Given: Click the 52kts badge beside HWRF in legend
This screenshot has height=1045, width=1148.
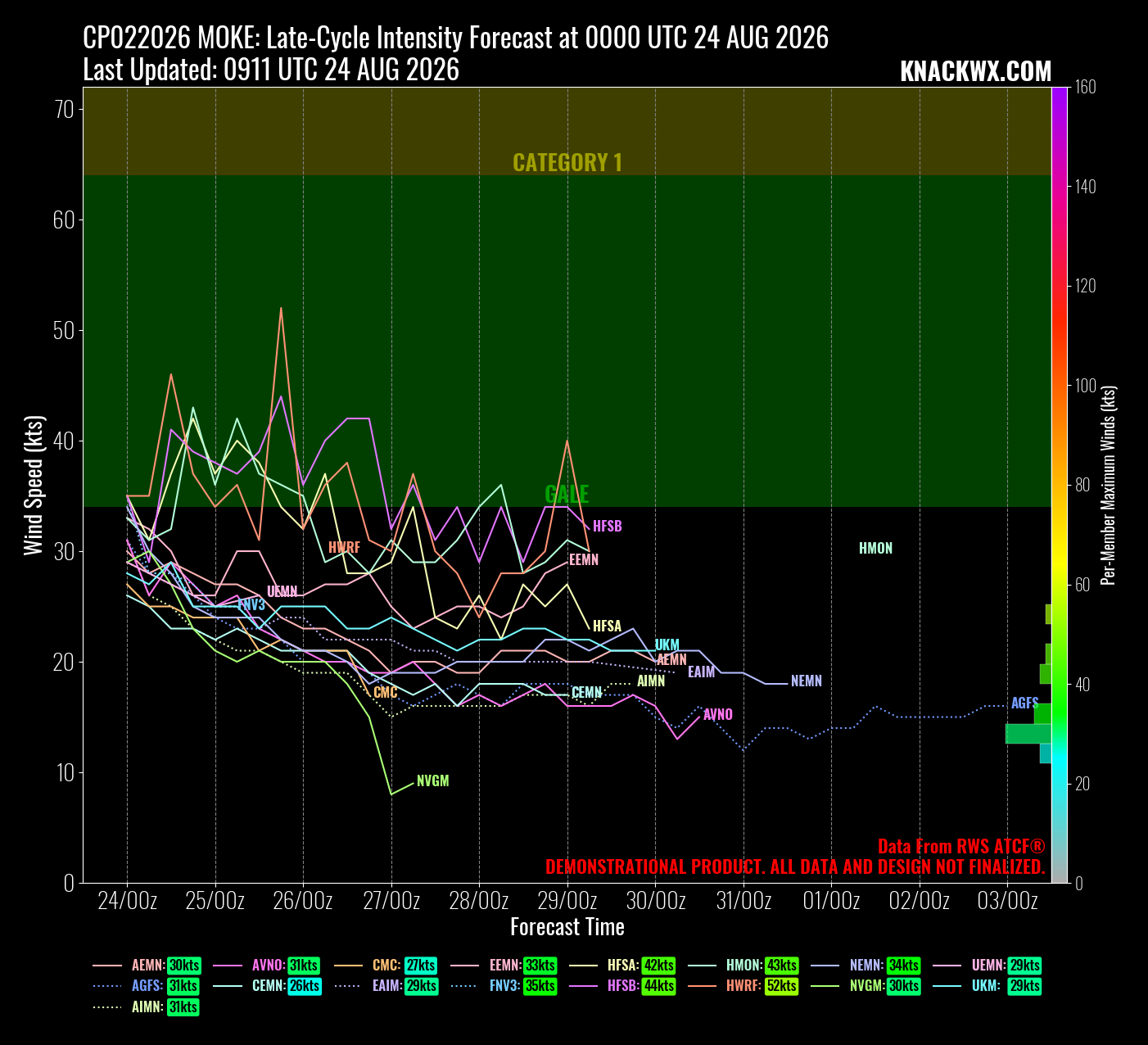Looking at the screenshot, I should [x=782, y=986].
